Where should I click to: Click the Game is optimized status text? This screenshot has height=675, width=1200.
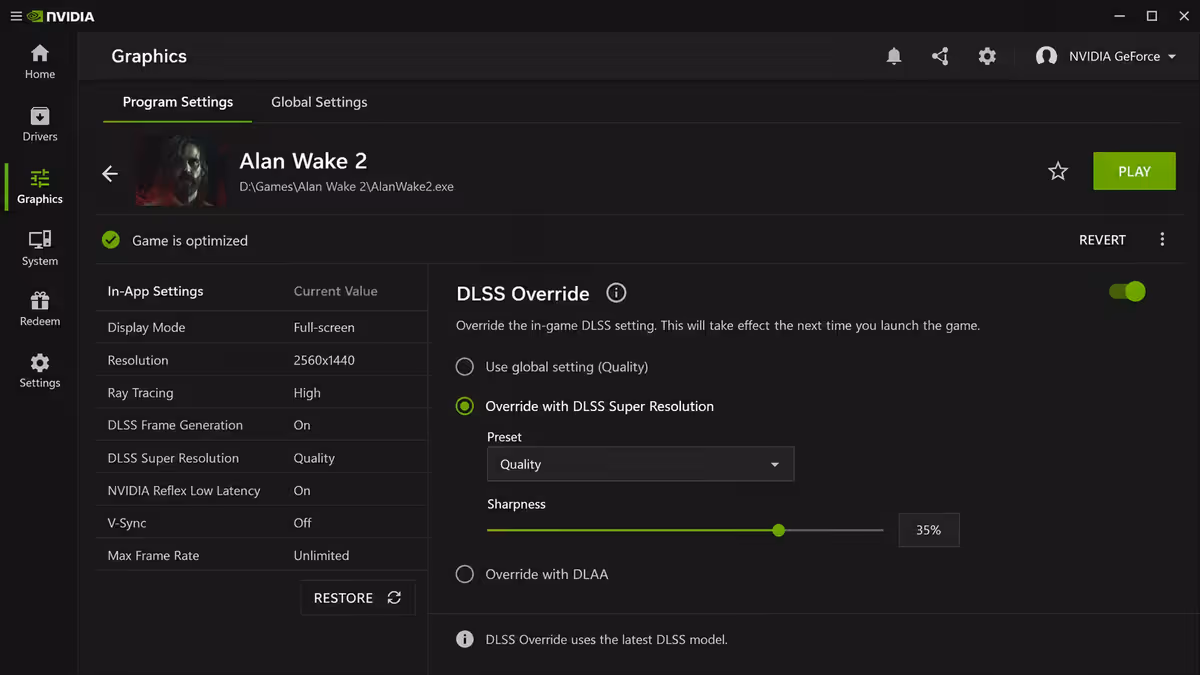[190, 241]
